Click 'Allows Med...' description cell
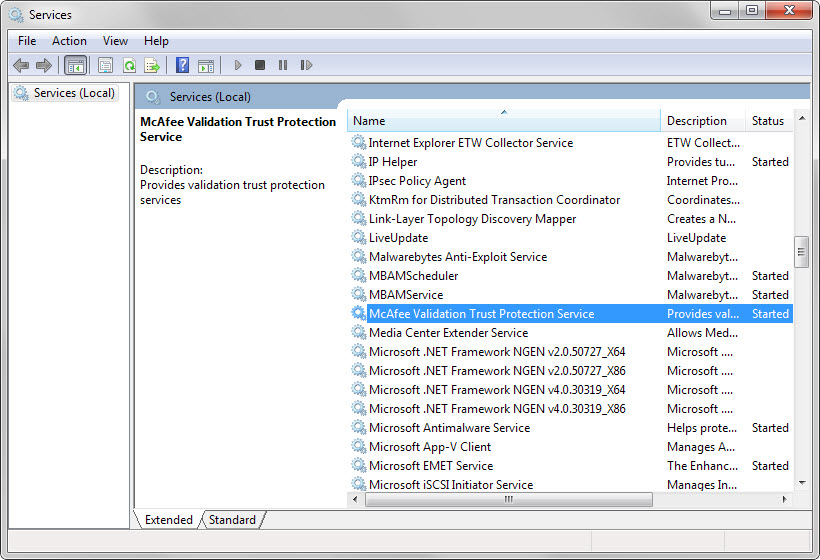The image size is (820, 560). click(x=702, y=333)
